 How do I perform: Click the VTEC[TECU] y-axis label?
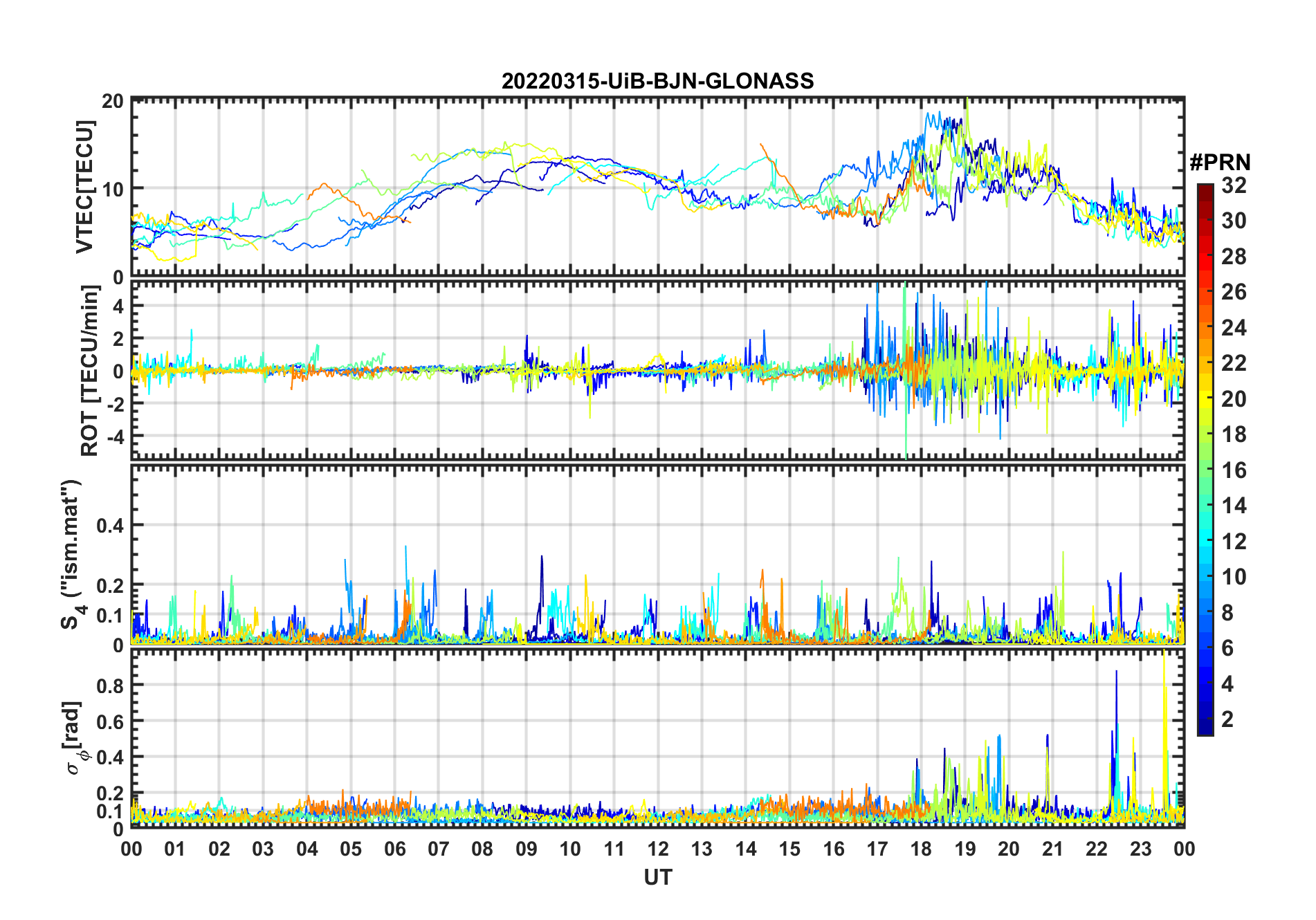(84, 187)
